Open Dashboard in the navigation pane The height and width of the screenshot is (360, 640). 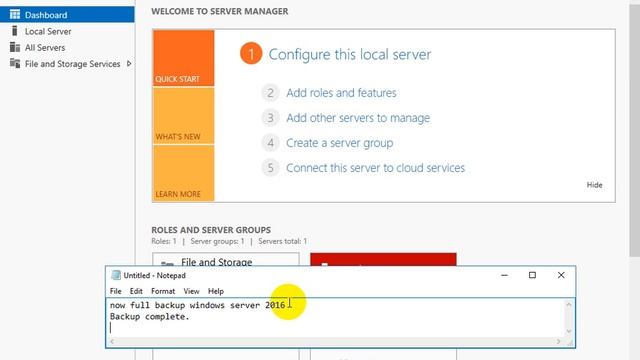coord(67,15)
